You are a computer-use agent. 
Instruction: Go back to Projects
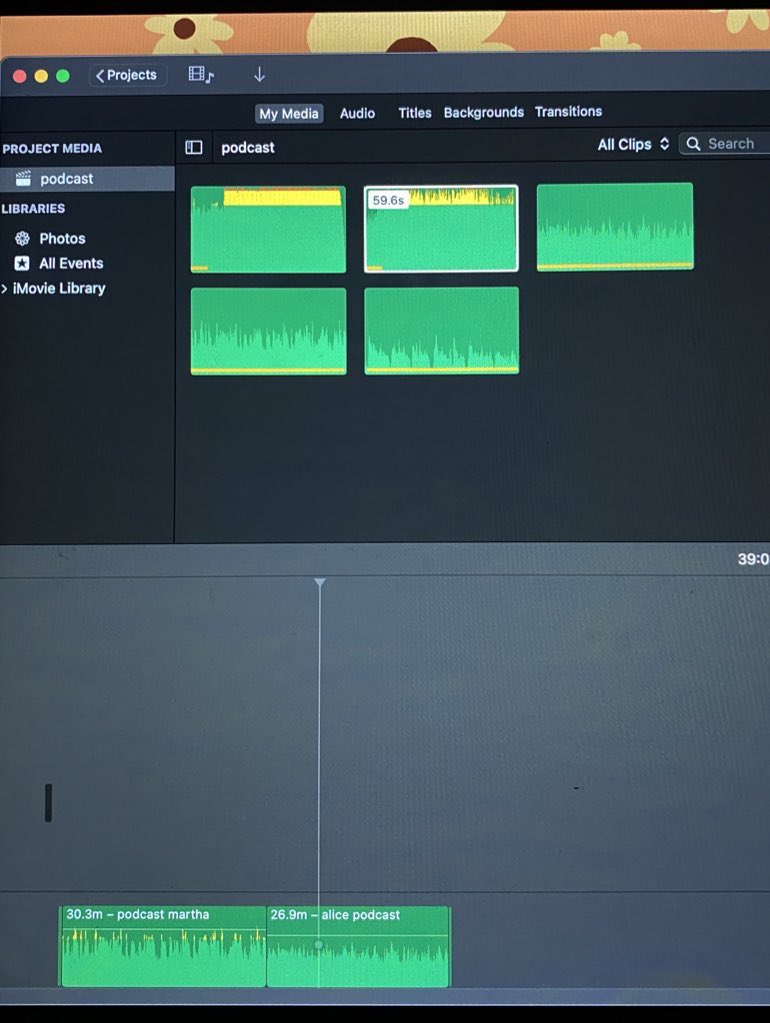coord(127,75)
